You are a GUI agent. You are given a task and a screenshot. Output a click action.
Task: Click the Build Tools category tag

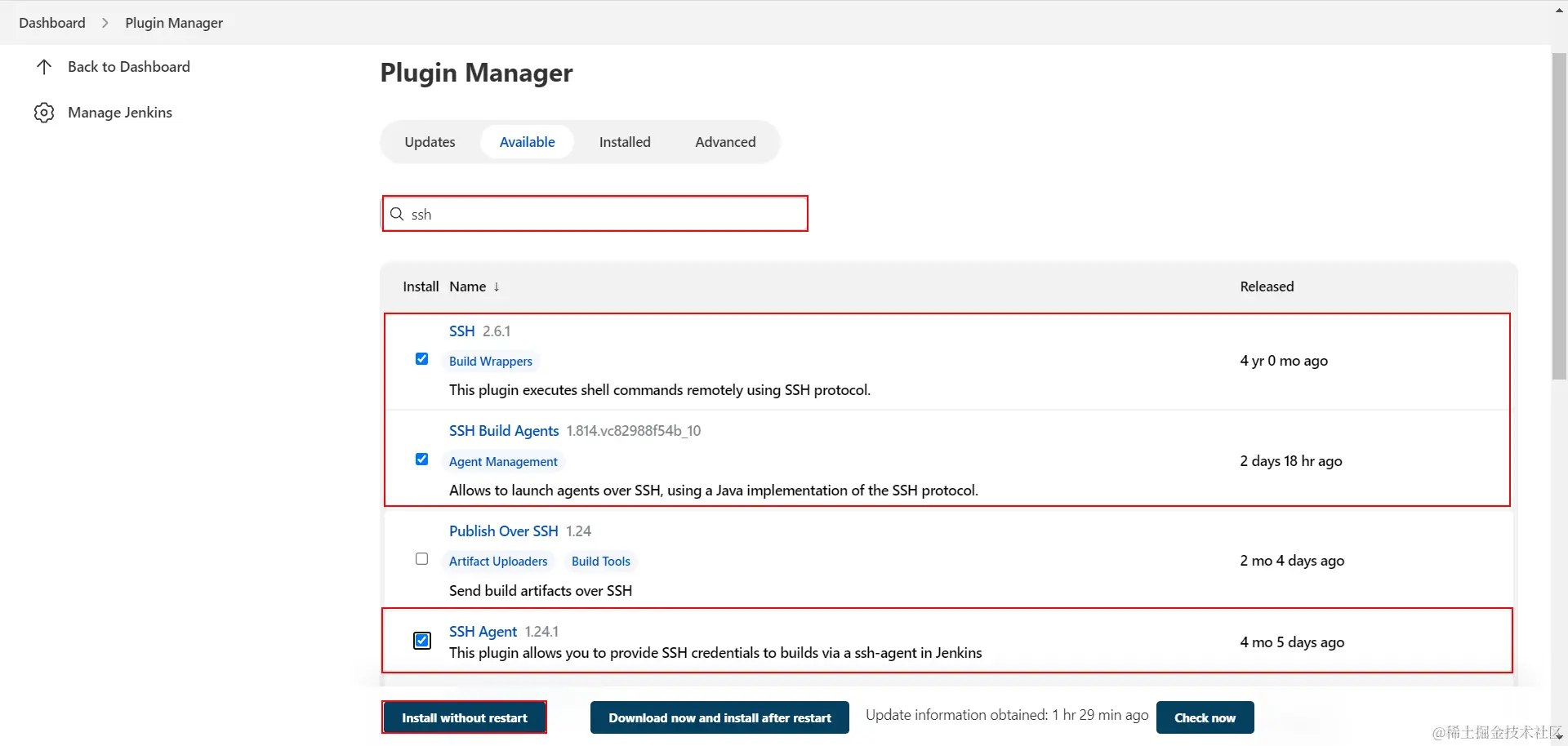[x=601, y=562]
